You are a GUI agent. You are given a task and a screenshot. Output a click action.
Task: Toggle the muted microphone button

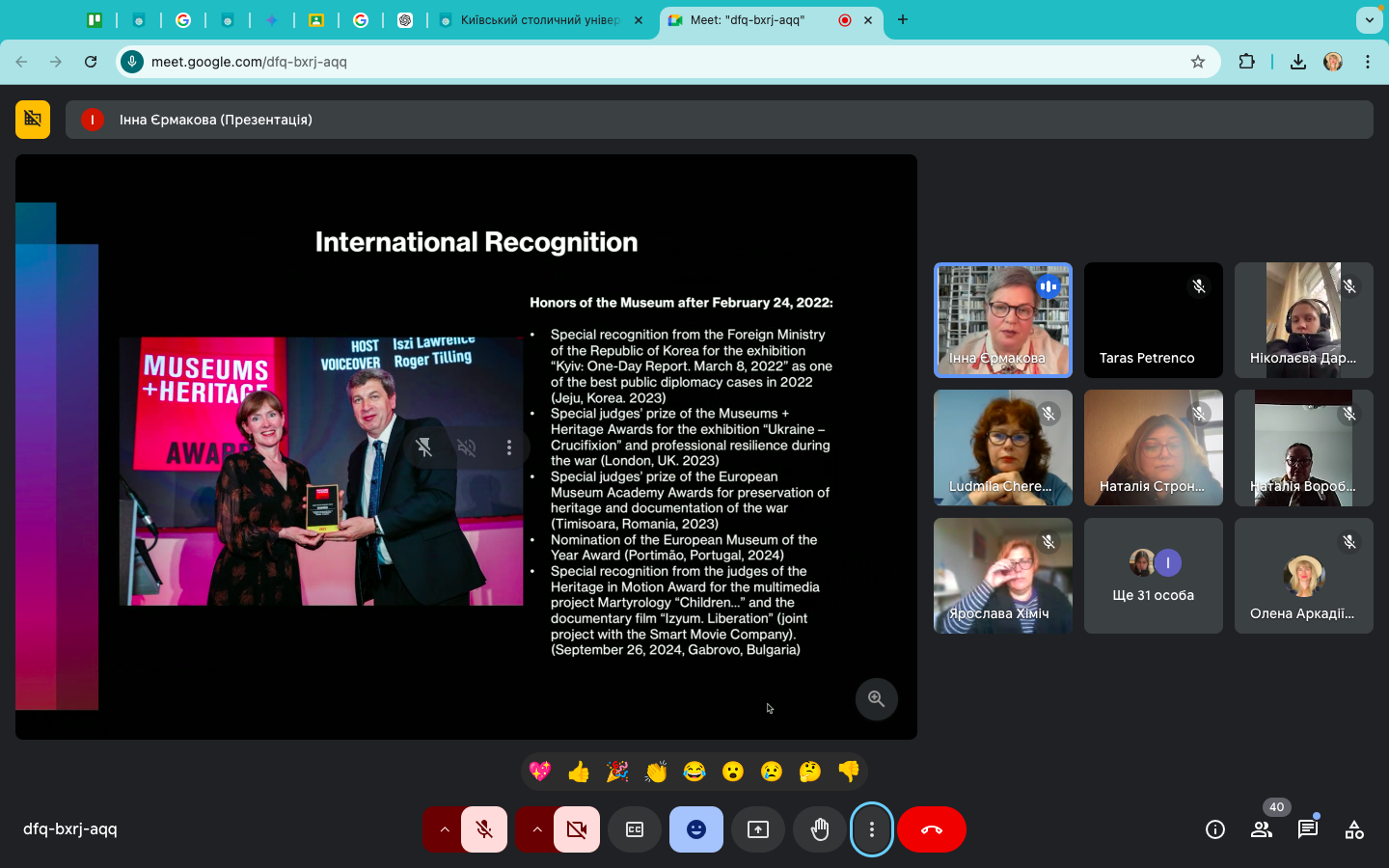click(x=484, y=829)
